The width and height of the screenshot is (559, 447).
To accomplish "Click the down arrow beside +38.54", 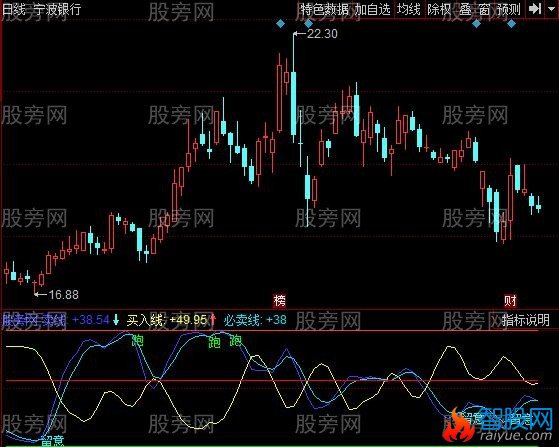I will point(116,319).
